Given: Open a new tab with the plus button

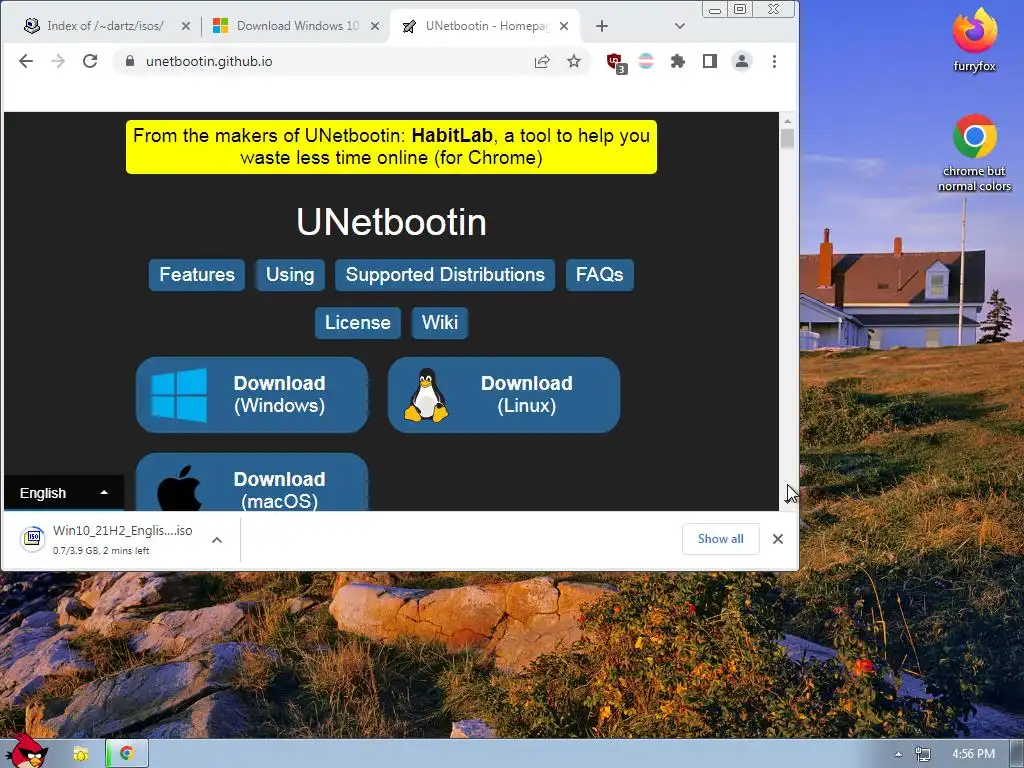Looking at the screenshot, I should click(601, 26).
